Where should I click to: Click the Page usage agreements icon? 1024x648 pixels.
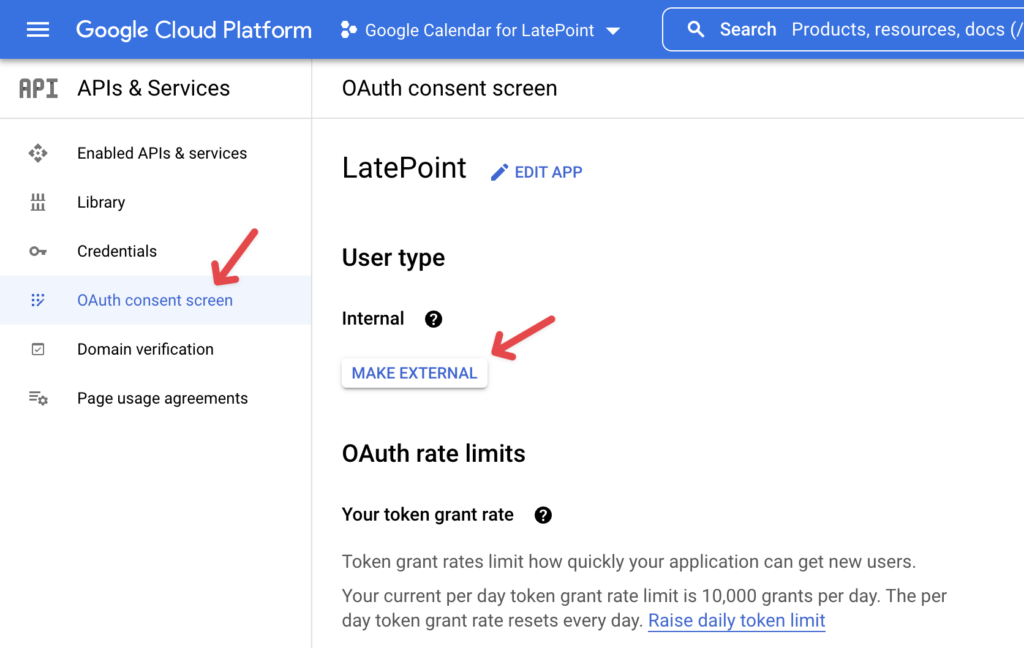37,398
